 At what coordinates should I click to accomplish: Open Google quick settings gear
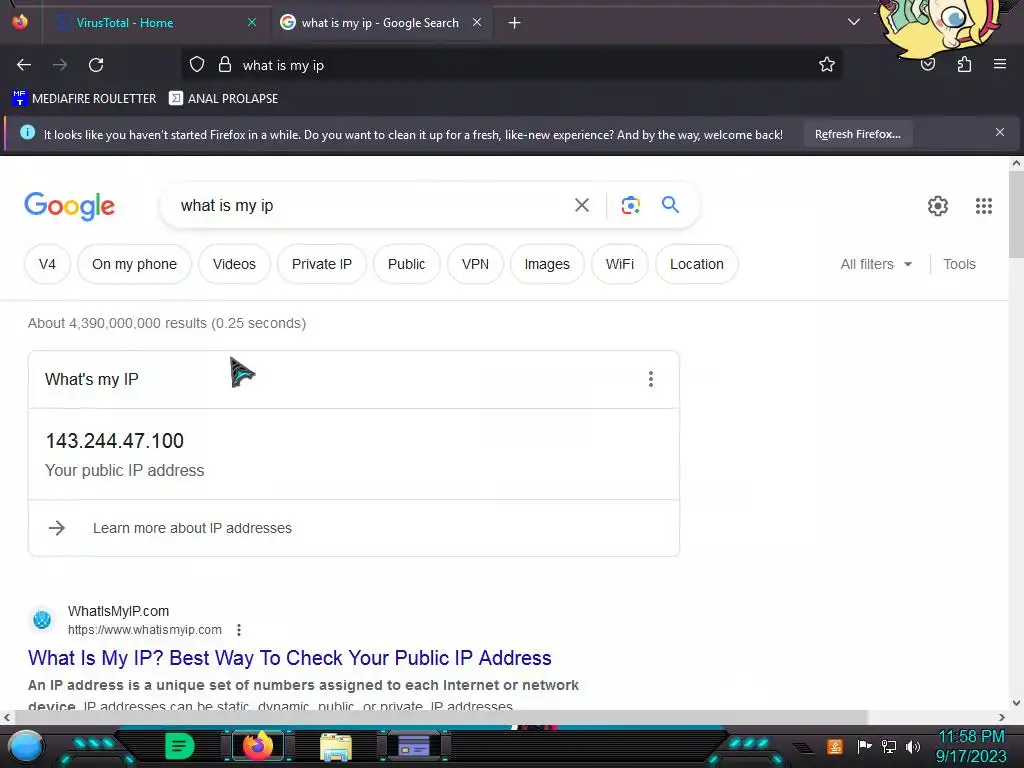point(938,206)
